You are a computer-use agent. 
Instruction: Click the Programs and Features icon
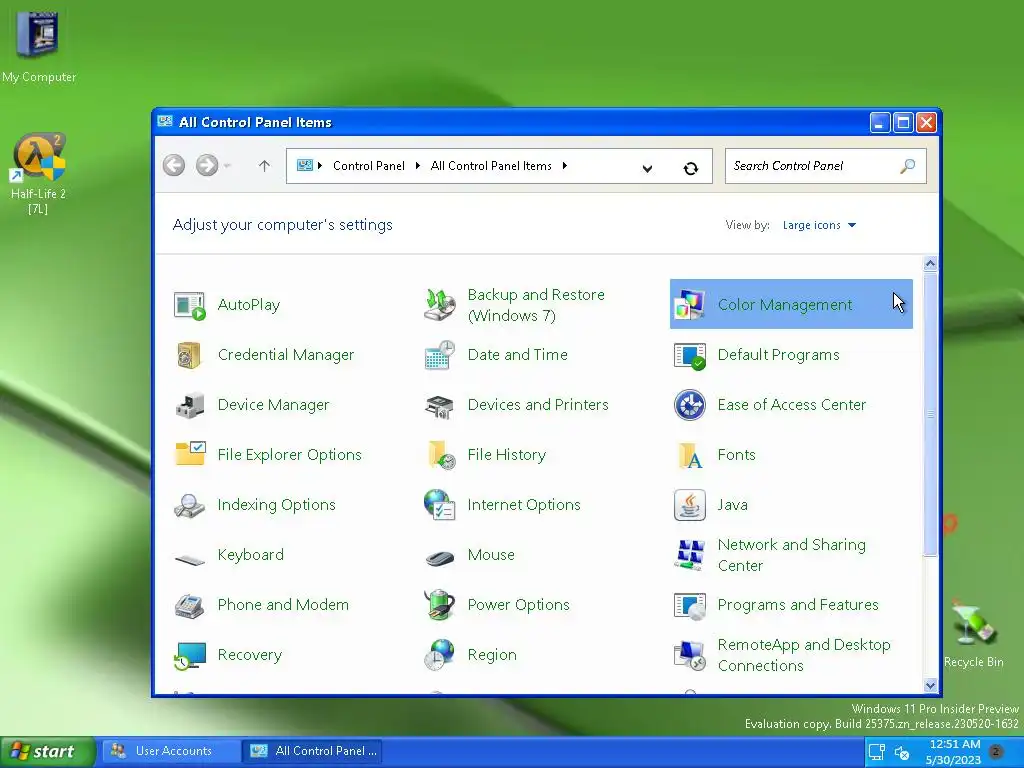tap(690, 605)
